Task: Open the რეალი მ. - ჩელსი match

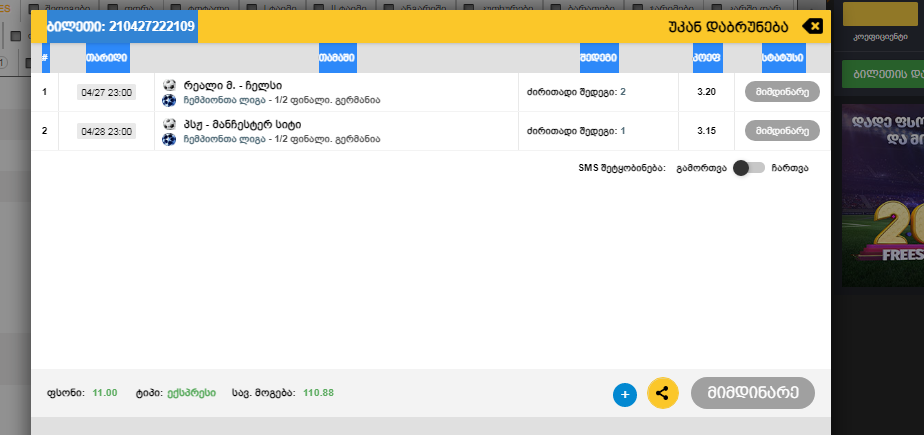Action: point(233,85)
